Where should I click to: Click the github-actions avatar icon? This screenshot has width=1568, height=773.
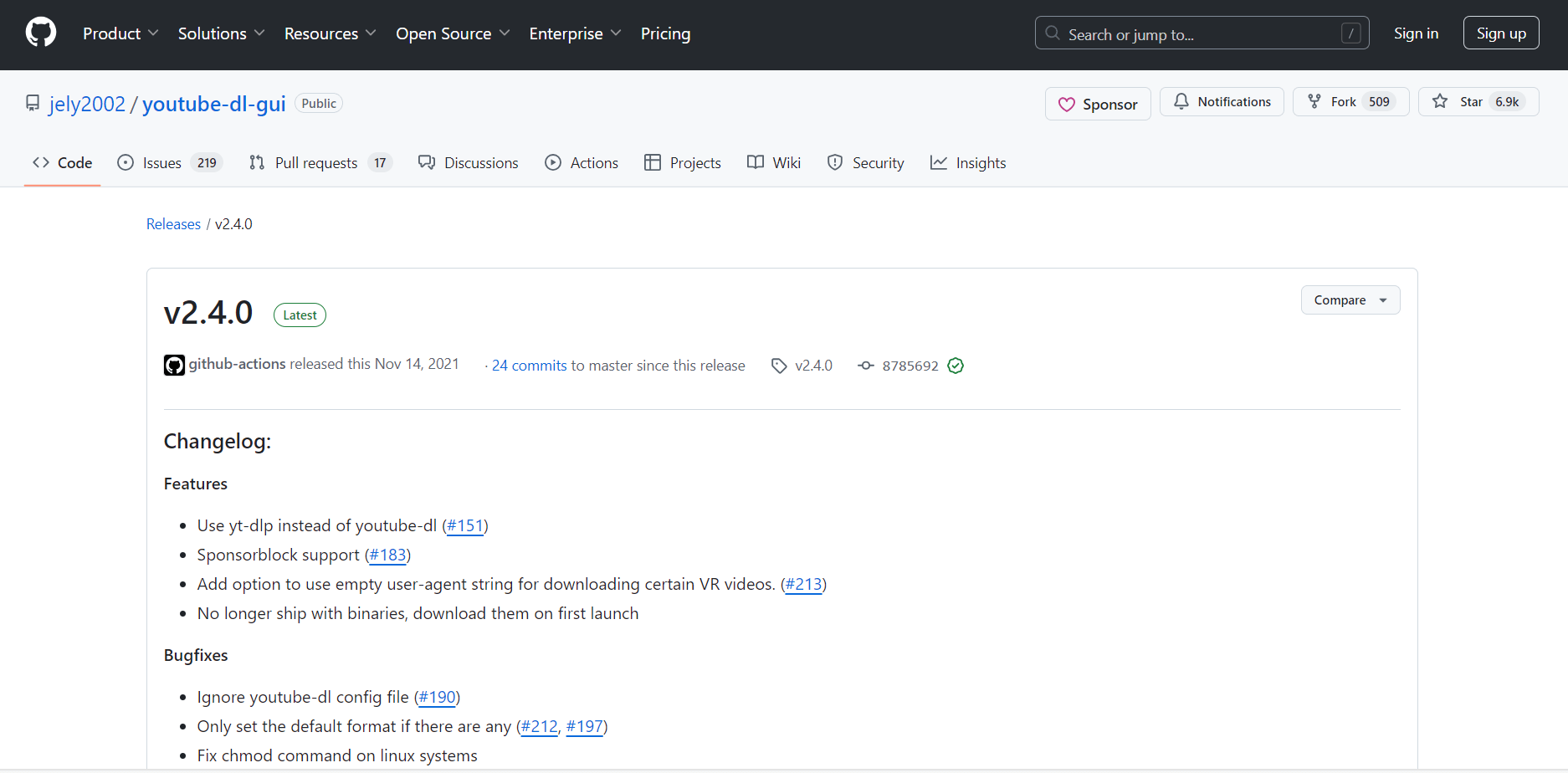174,366
